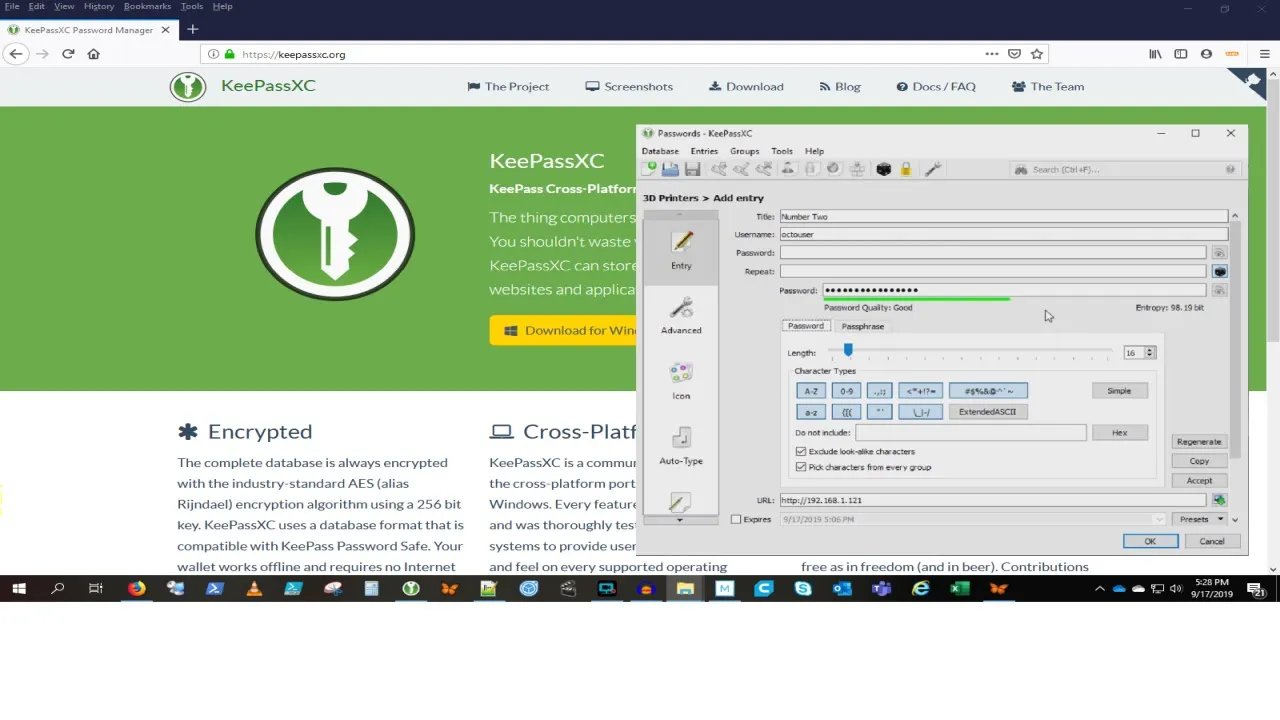The image size is (1280, 720).
Task: Click download favicon icon next to URL
Action: click(x=1219, y=500)
